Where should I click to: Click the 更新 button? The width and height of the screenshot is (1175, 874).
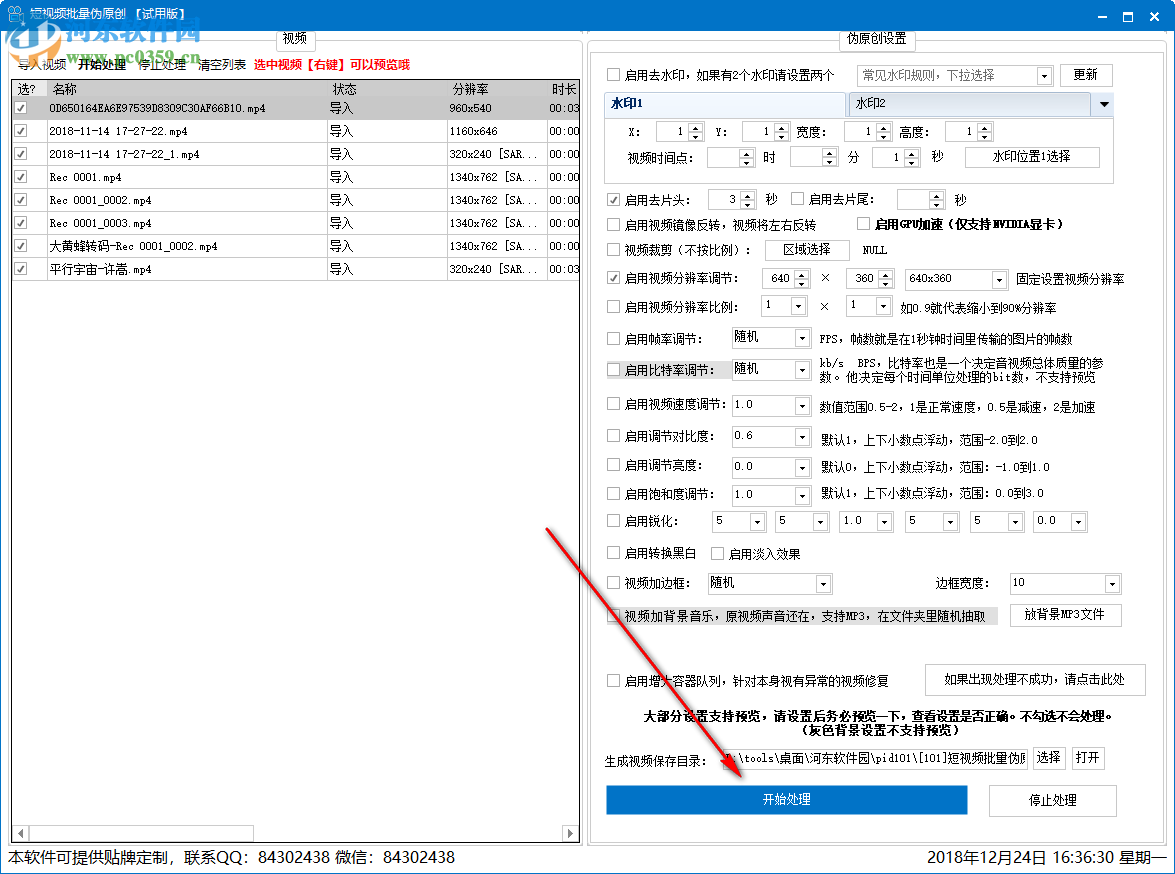point(1085,75)
